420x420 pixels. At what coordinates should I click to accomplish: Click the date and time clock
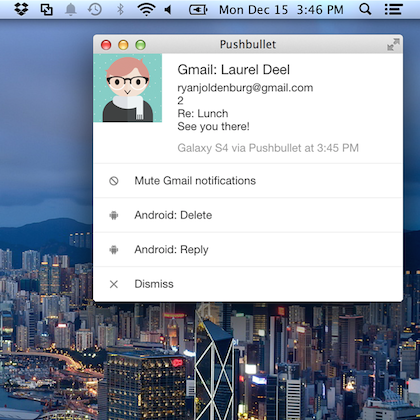[x=281, y=10]
